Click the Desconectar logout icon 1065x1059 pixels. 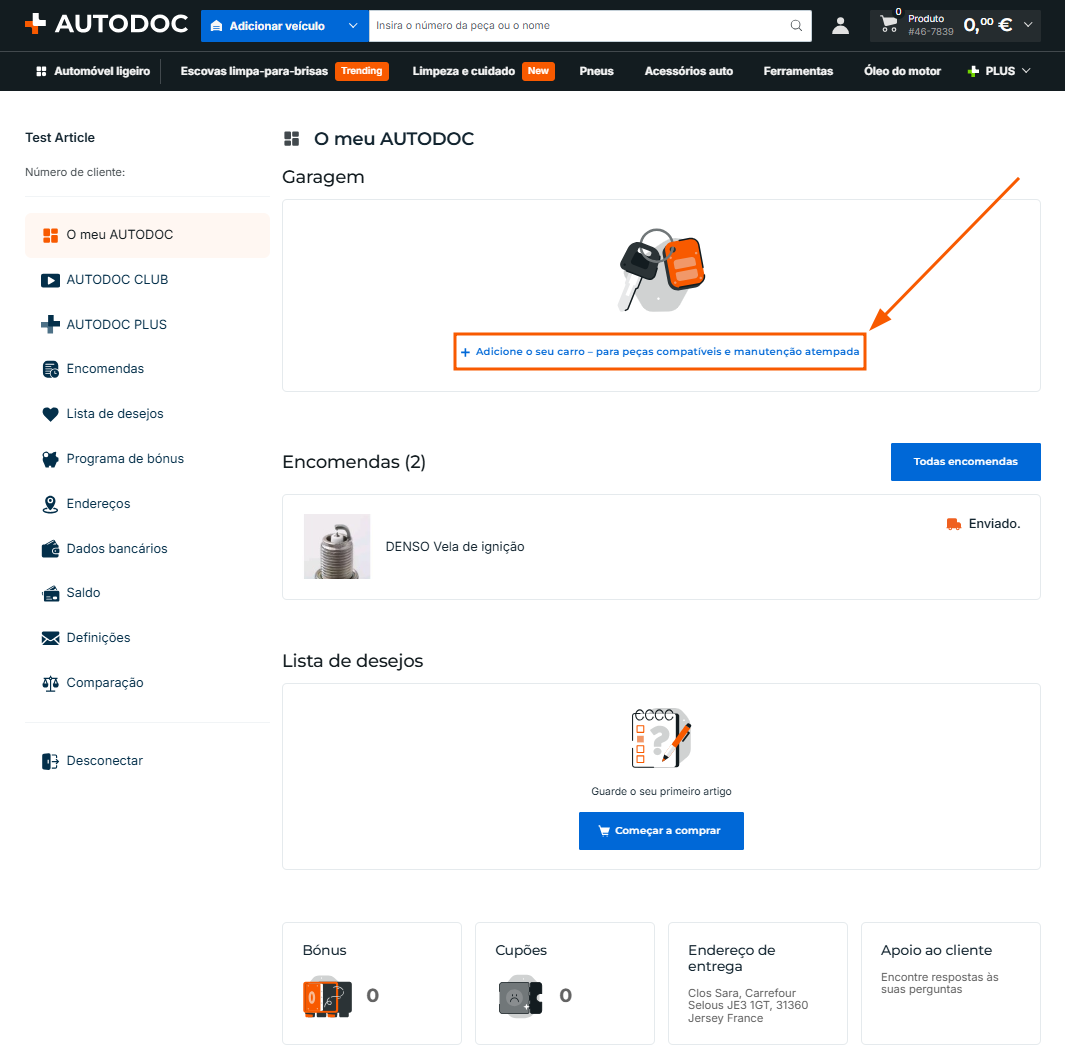tap(50, 761)
